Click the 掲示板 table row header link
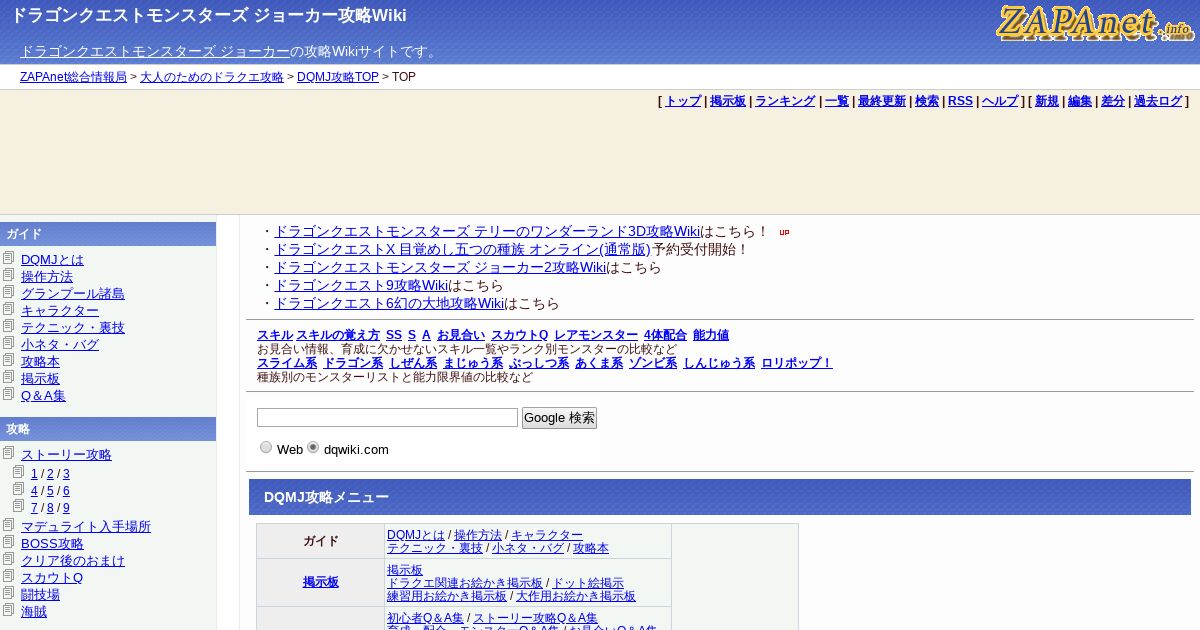The width and height of the screenshot is (1200, 630). (x=321, y=582)
